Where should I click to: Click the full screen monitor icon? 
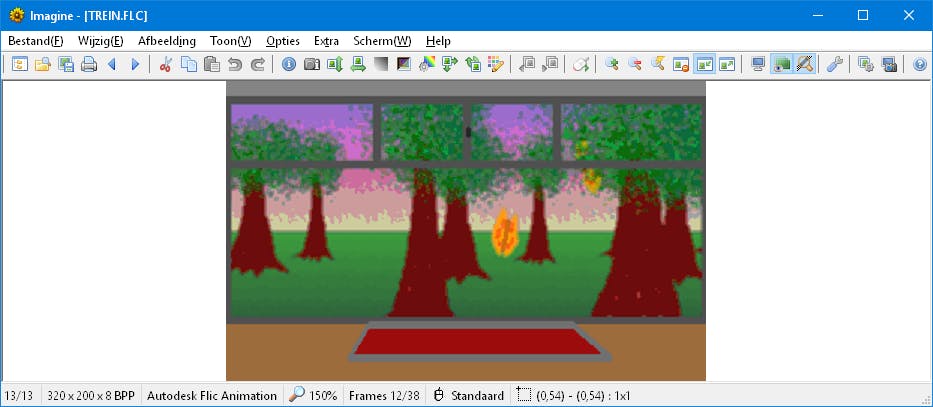[x=758, y=64]
